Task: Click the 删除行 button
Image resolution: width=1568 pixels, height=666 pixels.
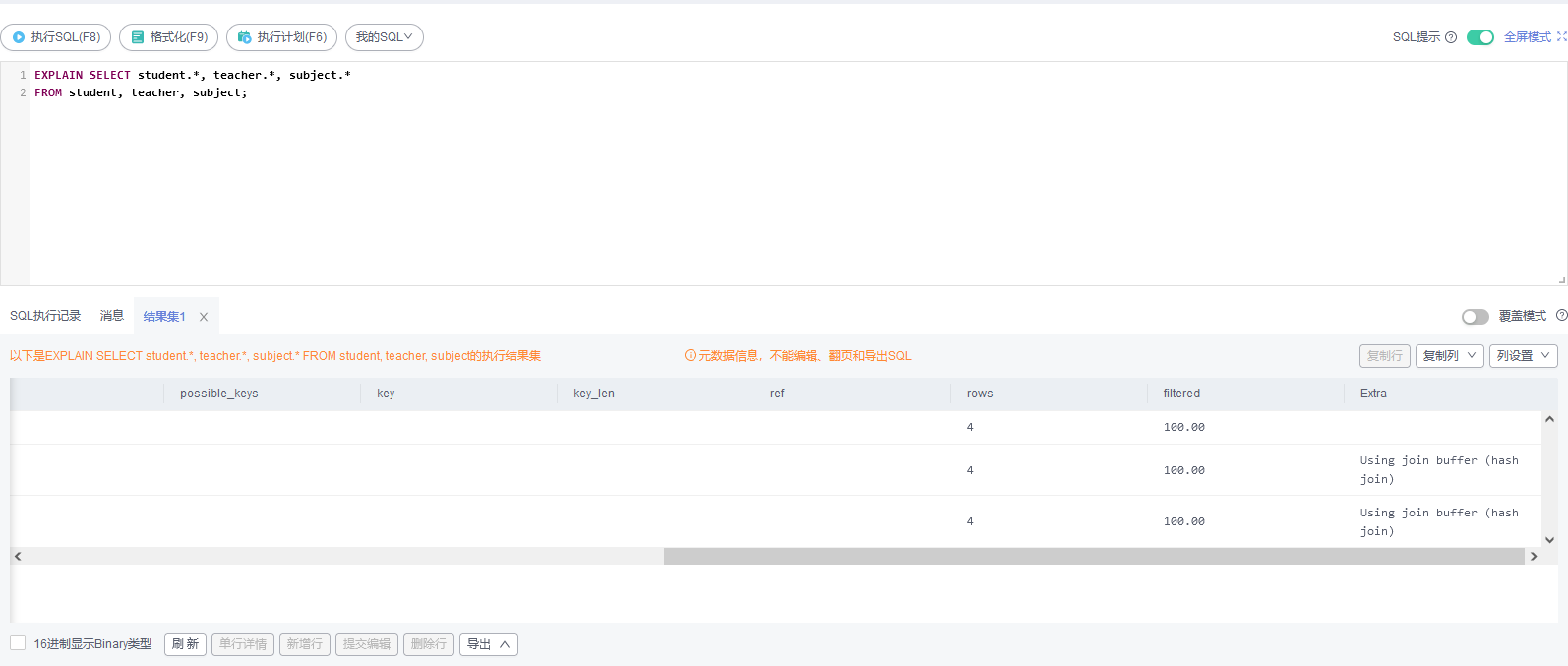Action: (x=429, y=644)
